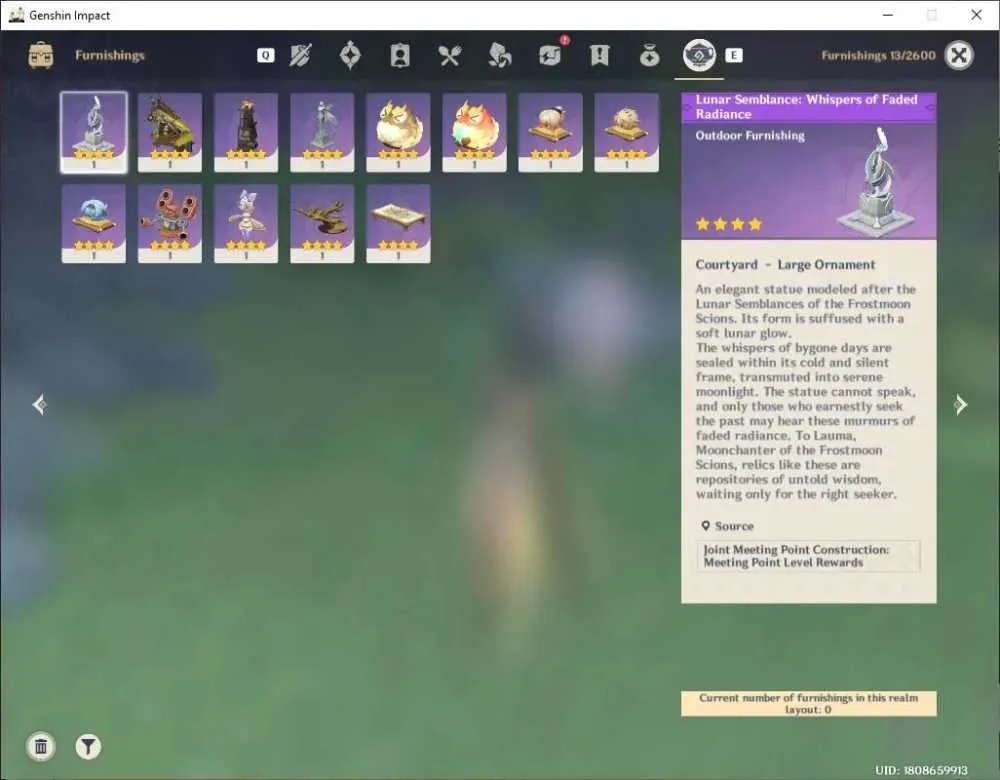This screenshot has width=1000, height=780.
Task: Select the red multi-horn contraption furnishing
Action: [x=170, y=224]
